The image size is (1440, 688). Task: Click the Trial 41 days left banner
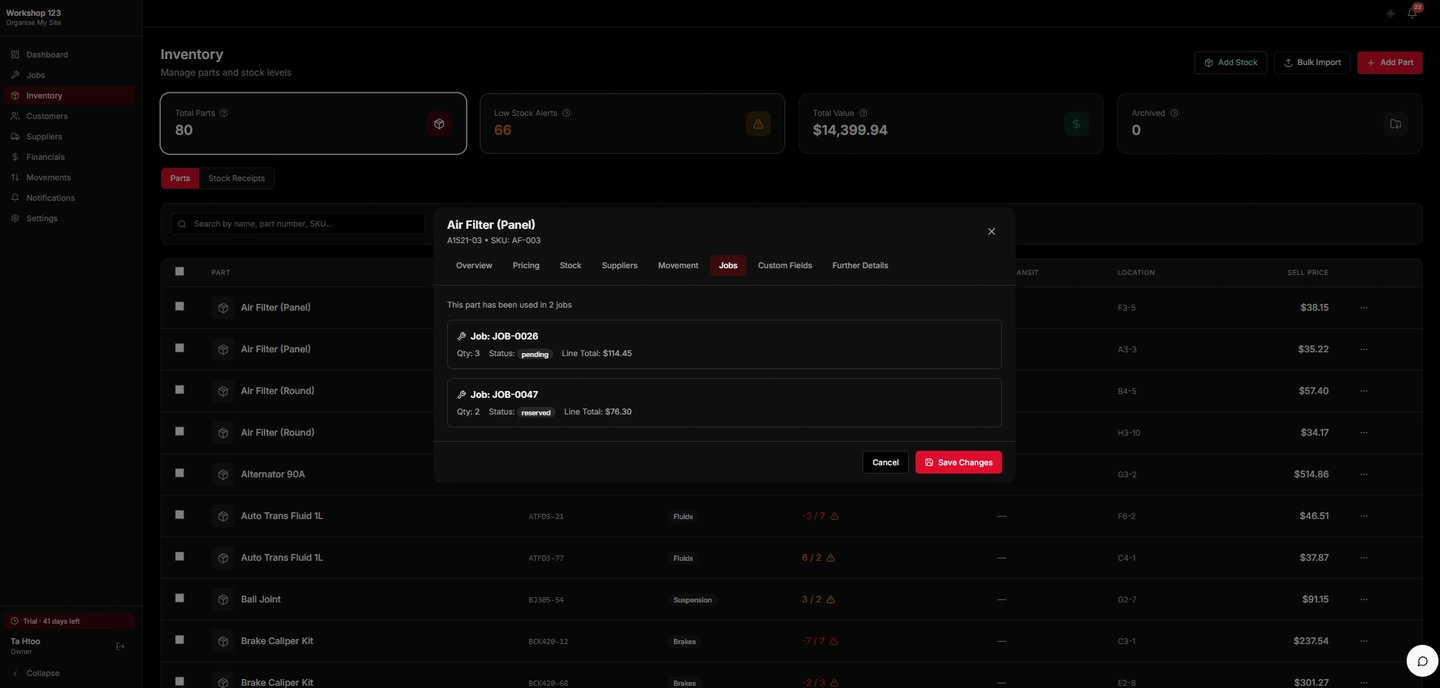click(x=70, y=621)
